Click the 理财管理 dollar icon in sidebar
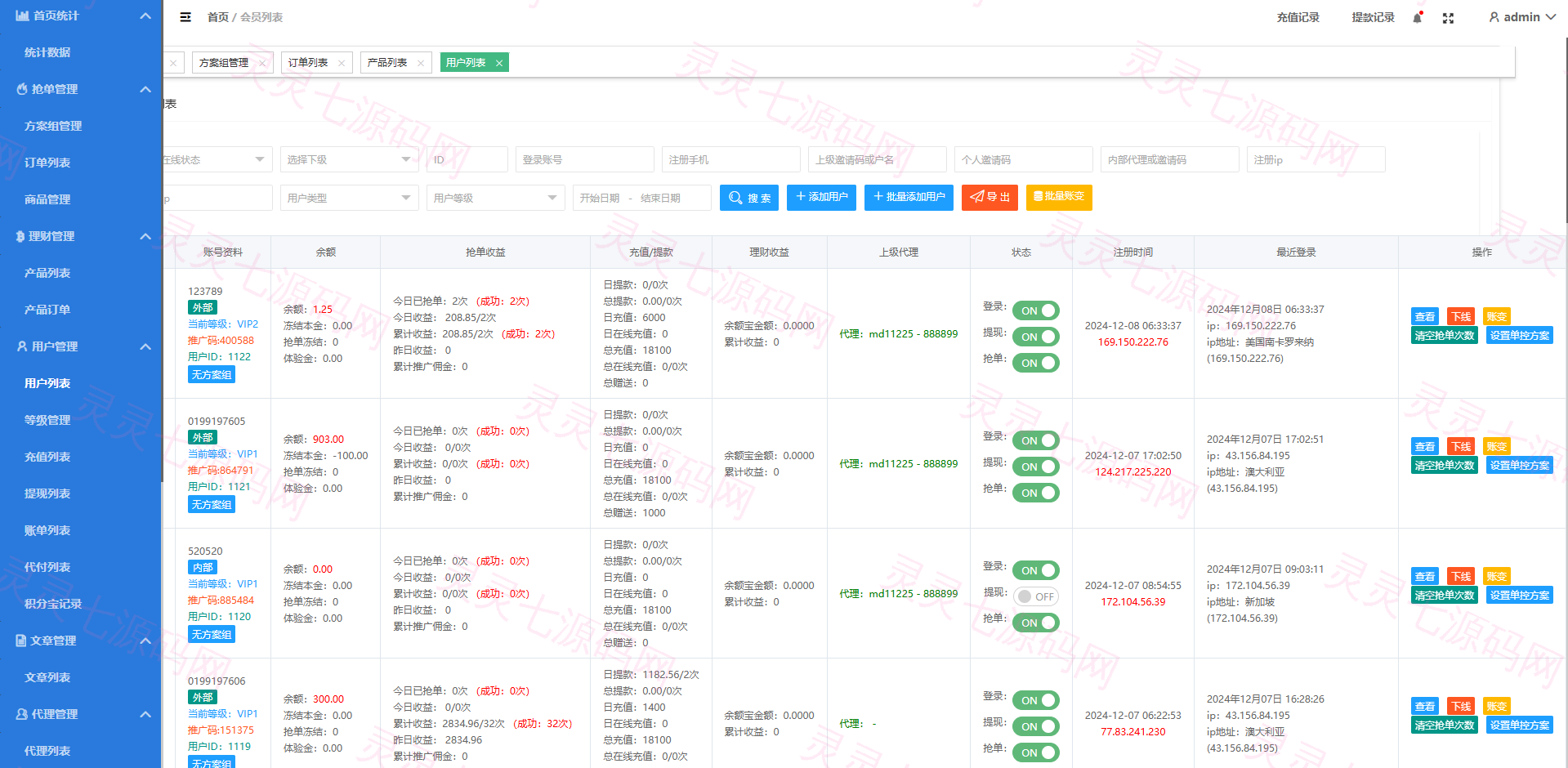The width and height of the screenshot is (1568, 768). tap(20, 236)
